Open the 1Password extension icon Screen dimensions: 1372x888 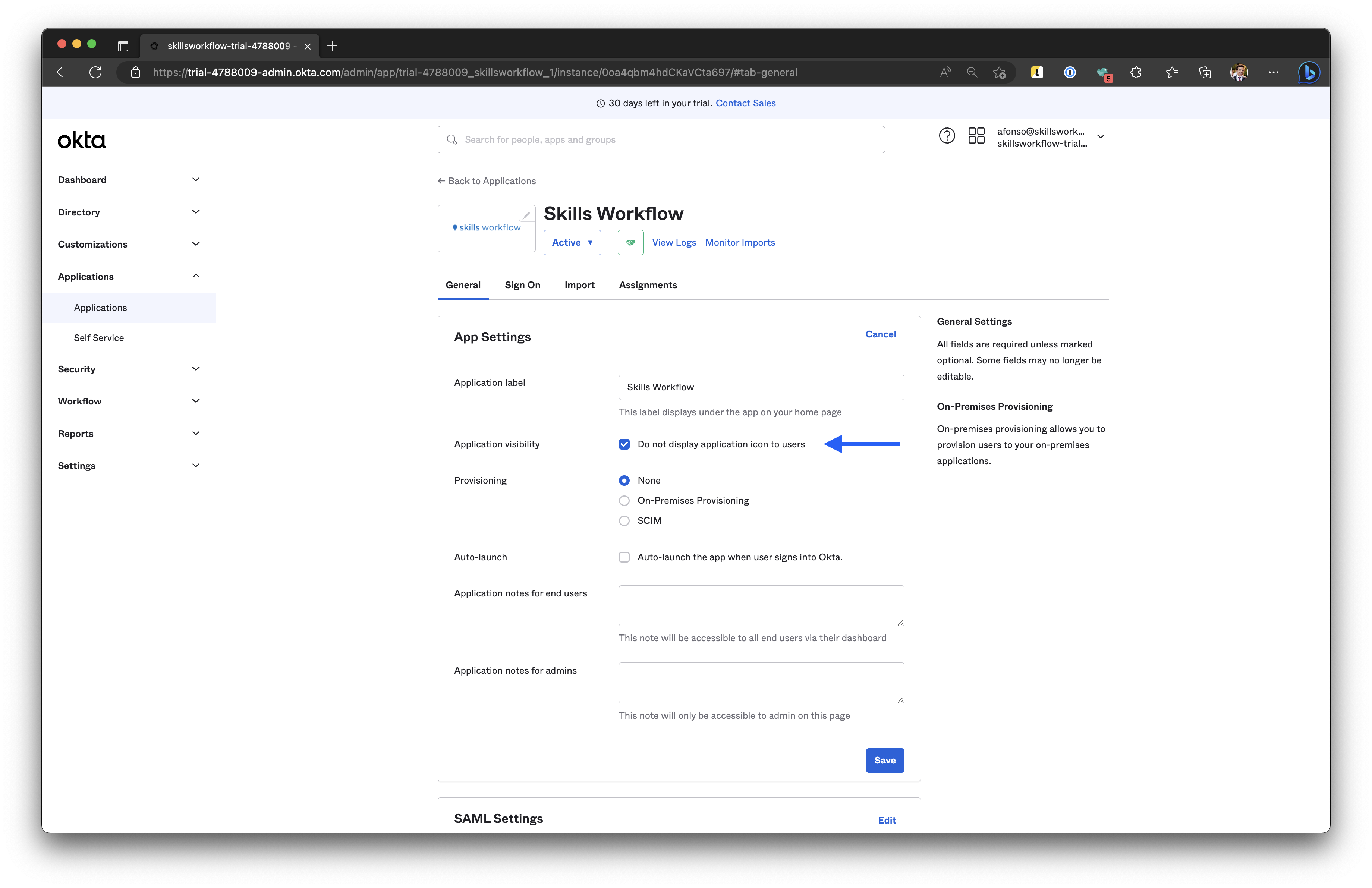1070,72
